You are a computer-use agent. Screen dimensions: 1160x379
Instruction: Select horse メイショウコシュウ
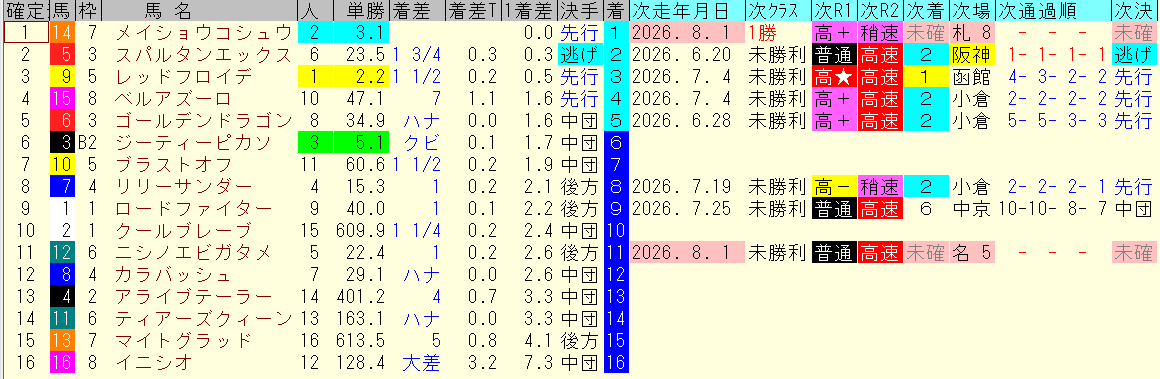[204, 32]
